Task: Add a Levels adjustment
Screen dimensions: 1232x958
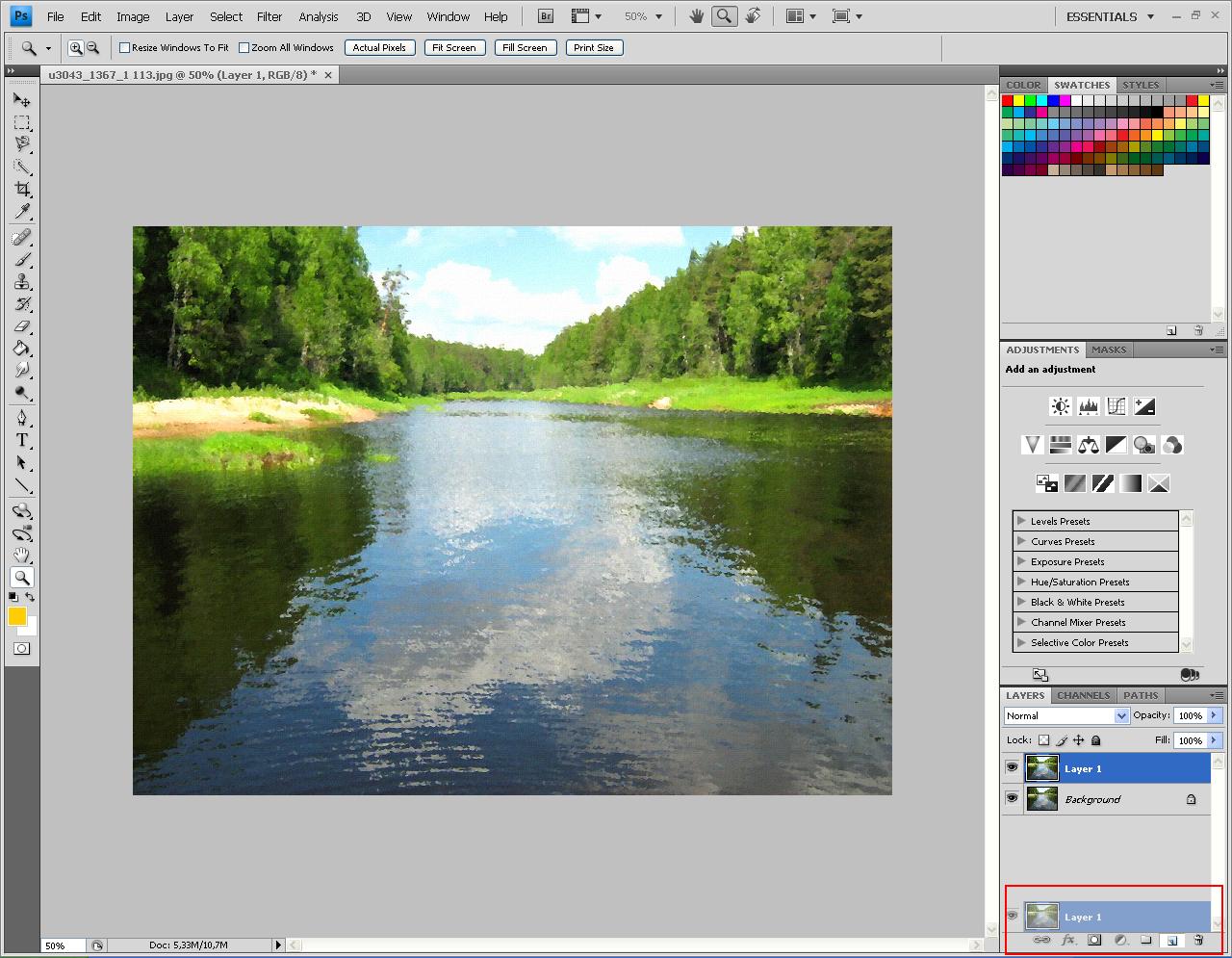Action: (1088, 406)
